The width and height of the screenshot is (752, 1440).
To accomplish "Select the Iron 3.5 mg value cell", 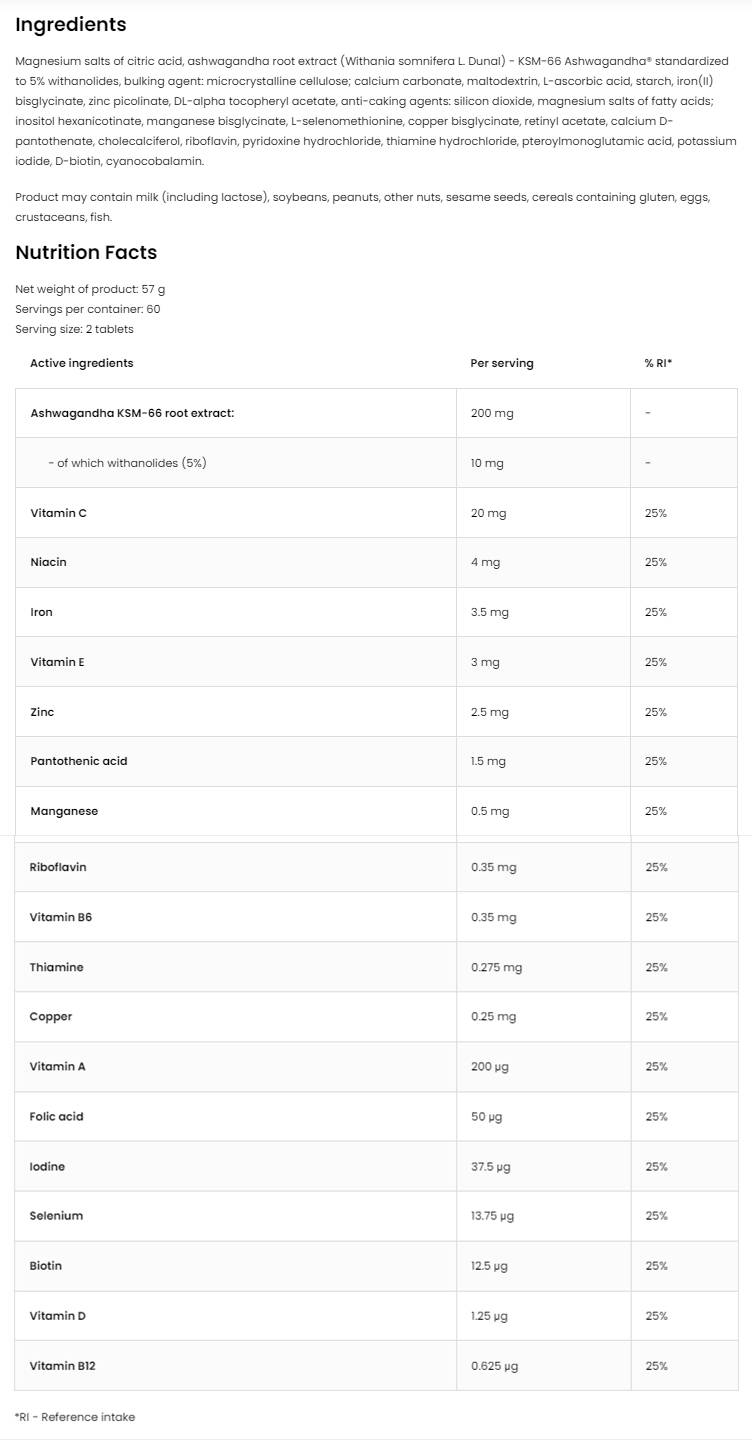I will click(x=490, y=612).
